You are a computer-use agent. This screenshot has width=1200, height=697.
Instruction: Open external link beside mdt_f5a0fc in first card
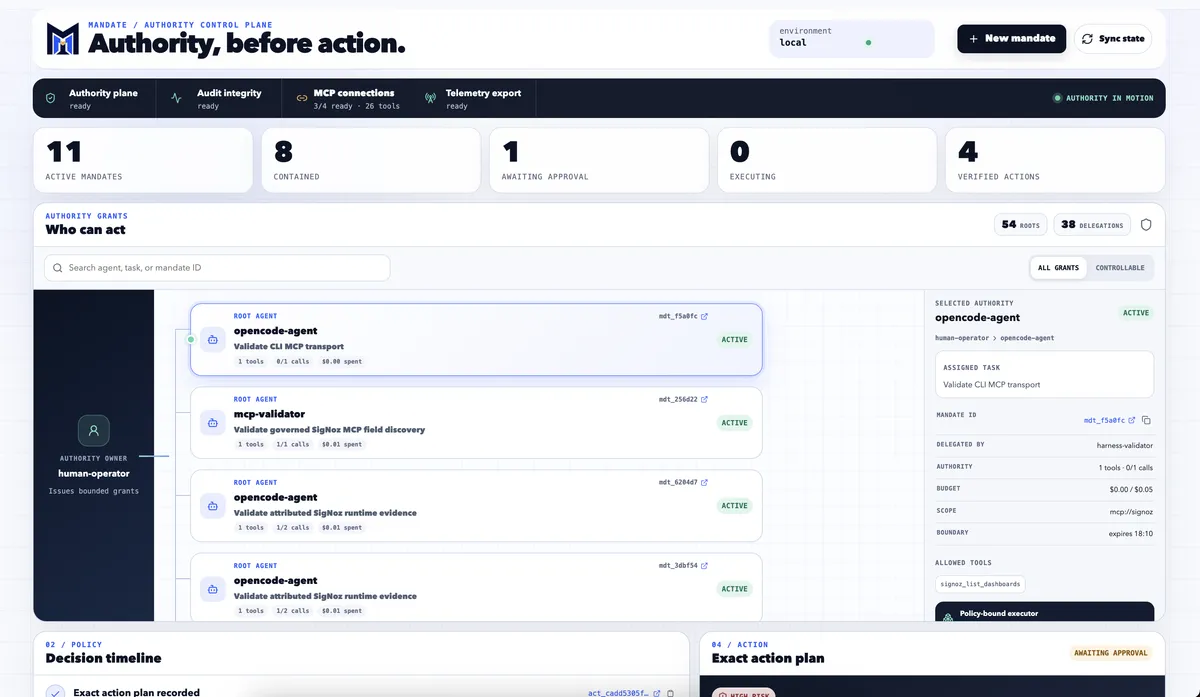tap(705, 316)
